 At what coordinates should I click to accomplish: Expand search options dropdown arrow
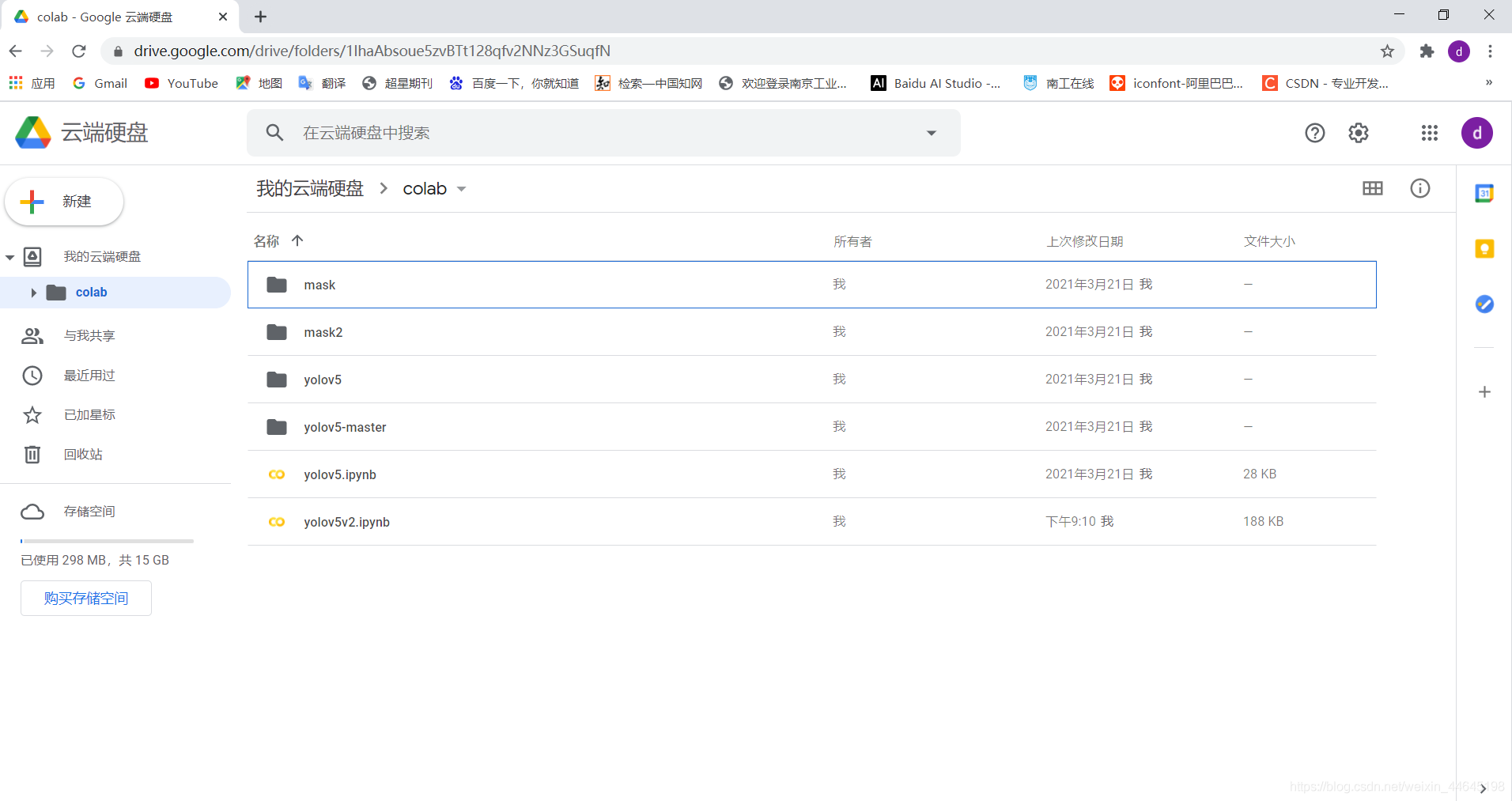pyautogui.click(x=932, y=133)
